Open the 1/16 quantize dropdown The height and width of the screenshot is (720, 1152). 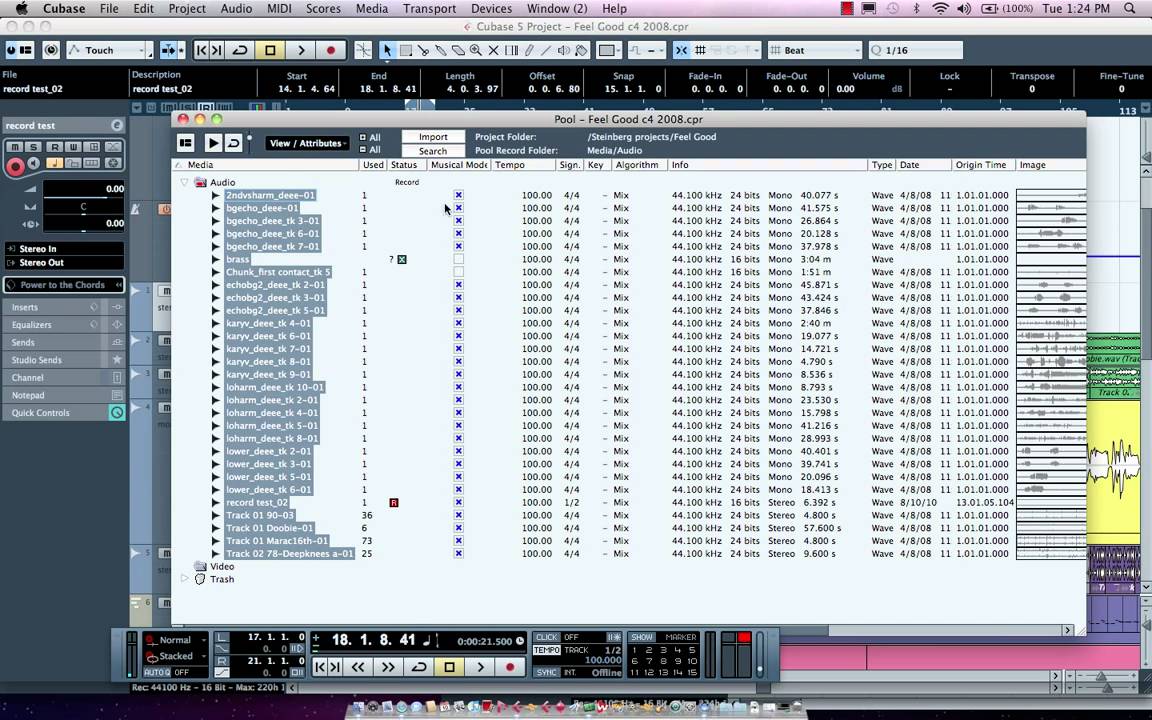pos(915,50)
